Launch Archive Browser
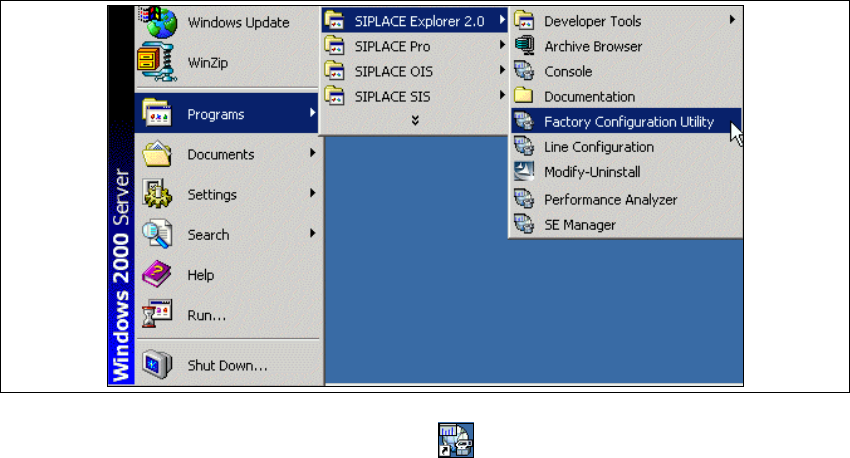The image size is (850, 458). point(626,46)
